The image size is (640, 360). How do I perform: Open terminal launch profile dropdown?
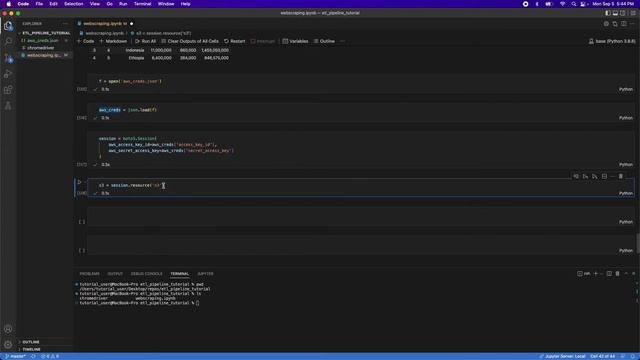tap(601, 273)
